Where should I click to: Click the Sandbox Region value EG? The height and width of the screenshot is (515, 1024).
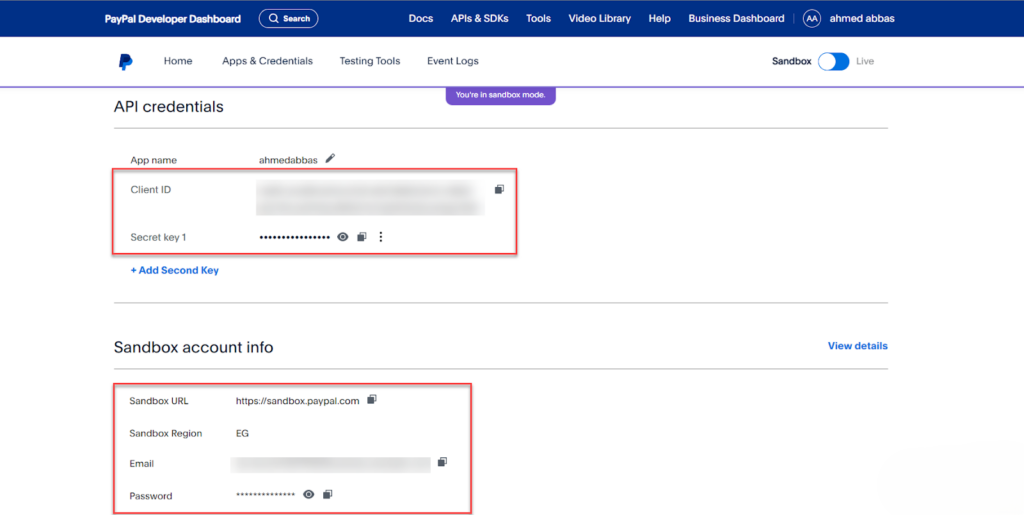pyautogui.click(x=242, y=433)
